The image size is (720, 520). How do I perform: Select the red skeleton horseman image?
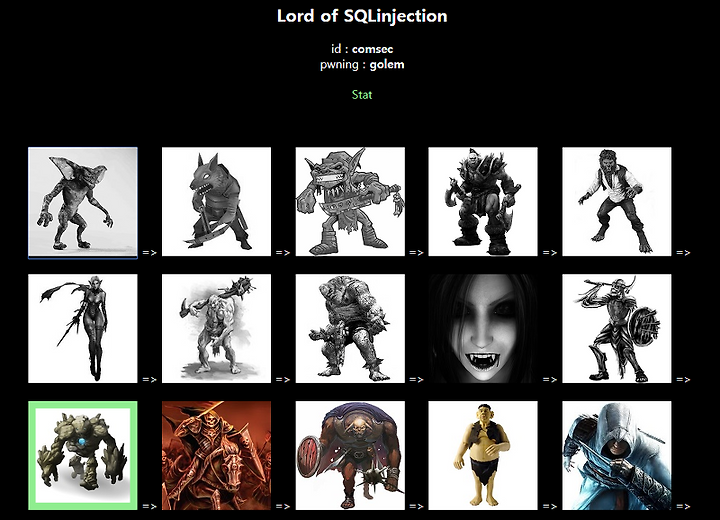(x=216, y=455)
